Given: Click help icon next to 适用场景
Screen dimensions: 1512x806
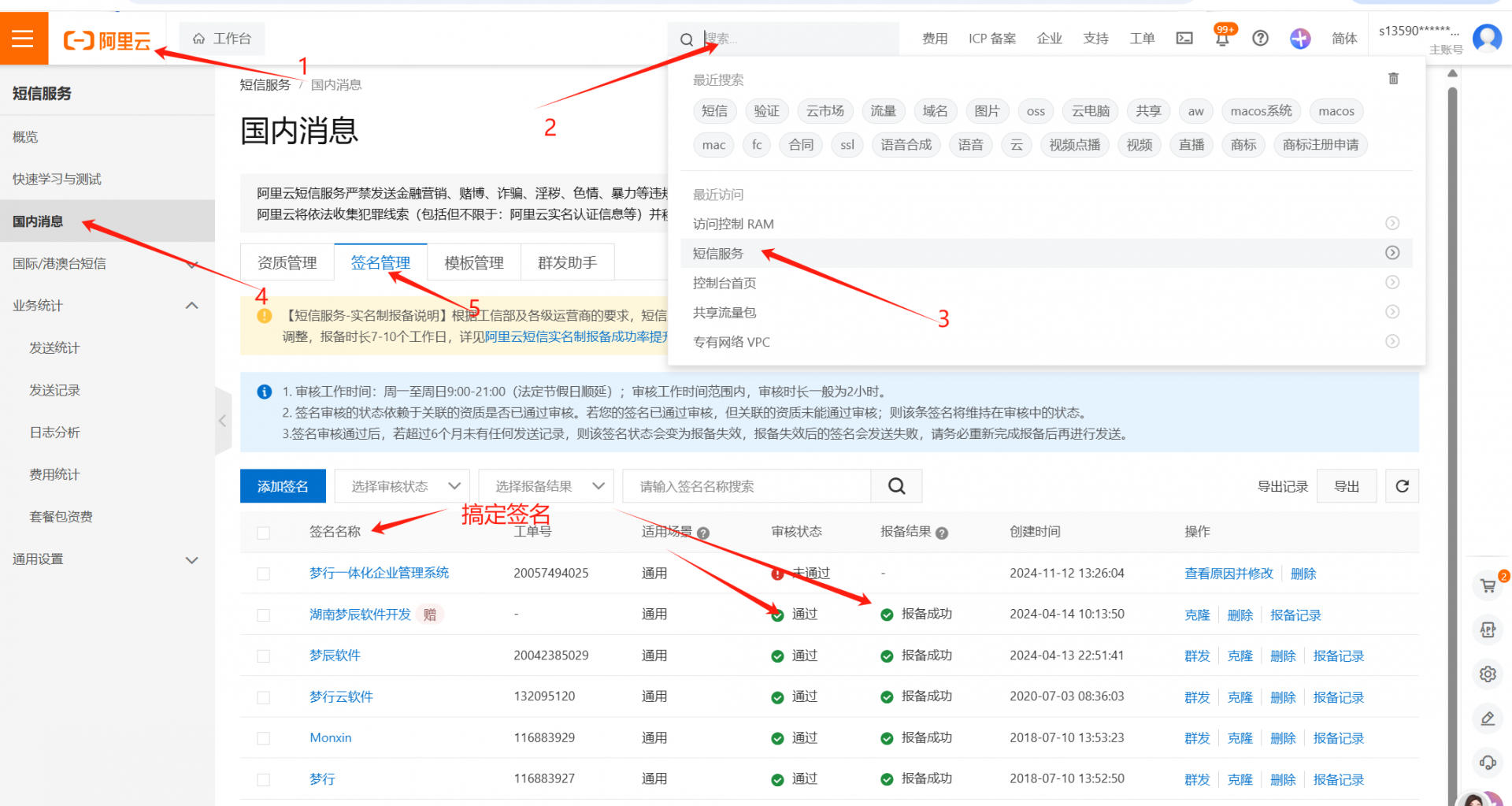Looking at the screenshot, I should [703, 533].
